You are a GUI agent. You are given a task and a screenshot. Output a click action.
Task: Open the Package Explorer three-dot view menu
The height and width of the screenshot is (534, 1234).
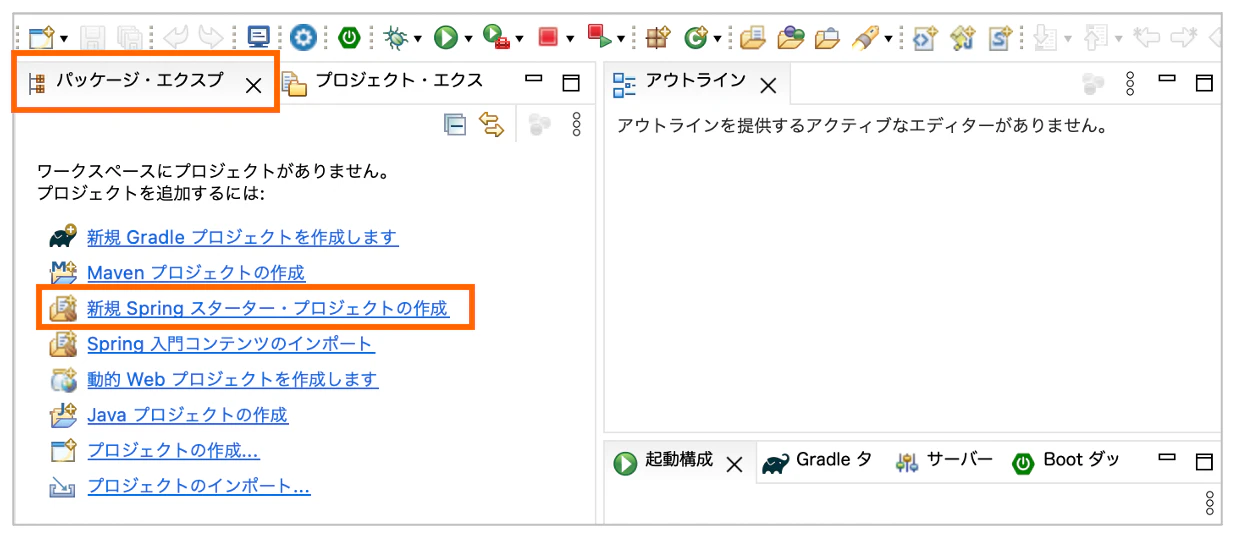coord(576,124)
